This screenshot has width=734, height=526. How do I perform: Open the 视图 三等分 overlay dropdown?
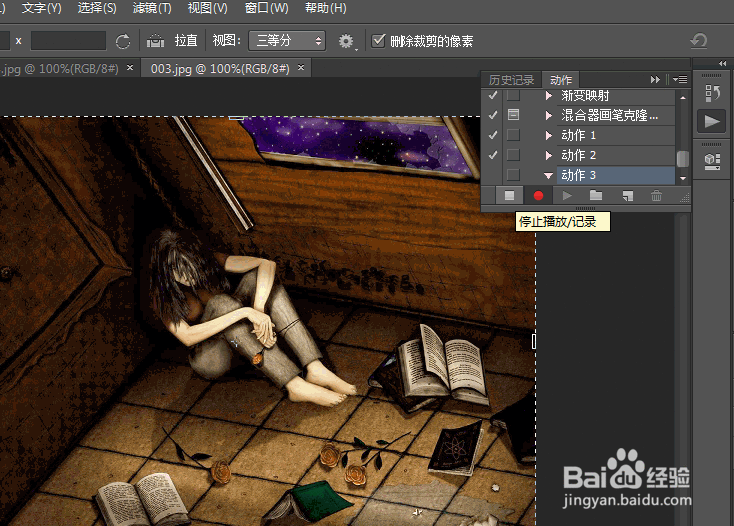pyautogui.click(x=287, y=41)
